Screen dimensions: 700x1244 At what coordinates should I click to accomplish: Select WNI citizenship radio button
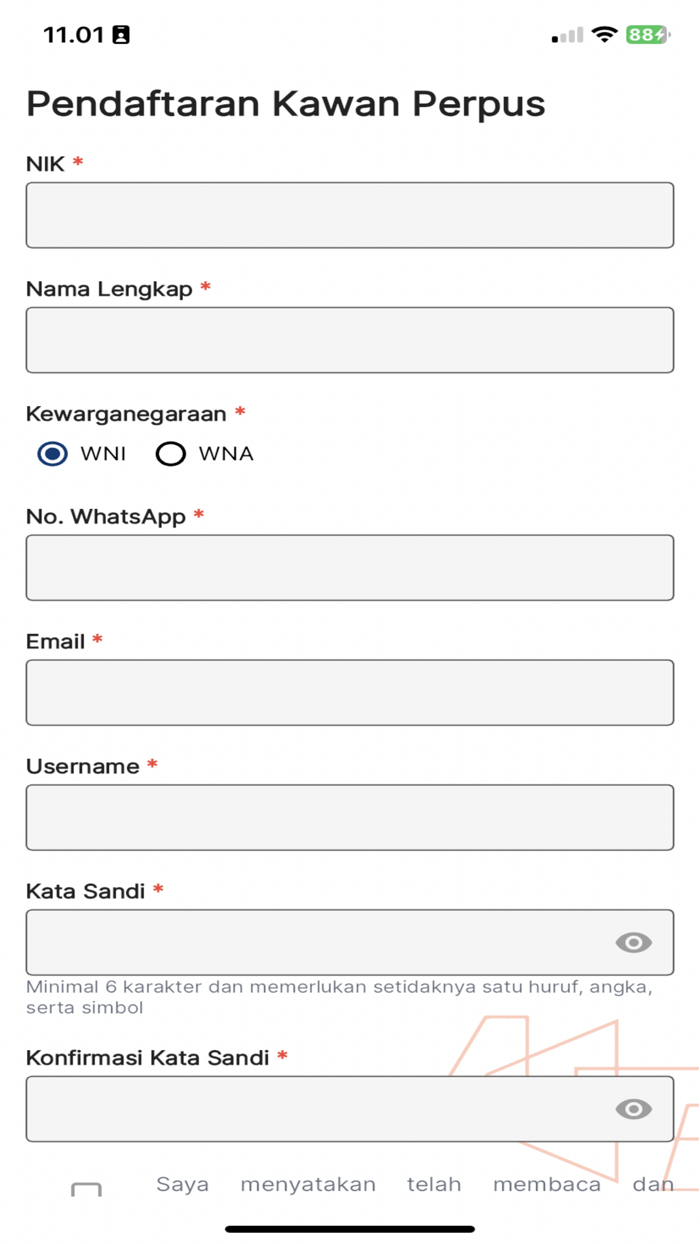click(53, 454)
